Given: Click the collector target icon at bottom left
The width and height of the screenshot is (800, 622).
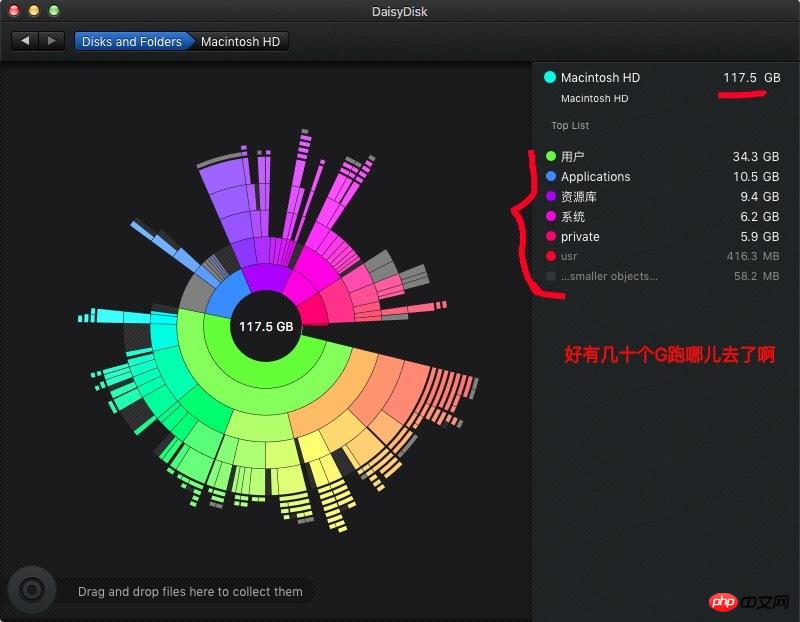Looking at the screenshot, I should [x=32, y=590].
